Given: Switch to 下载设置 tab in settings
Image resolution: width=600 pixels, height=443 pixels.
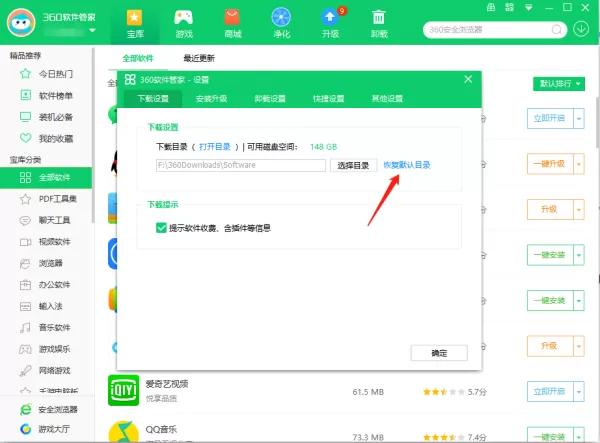Looking at the screenshot, I should (153, 99).
